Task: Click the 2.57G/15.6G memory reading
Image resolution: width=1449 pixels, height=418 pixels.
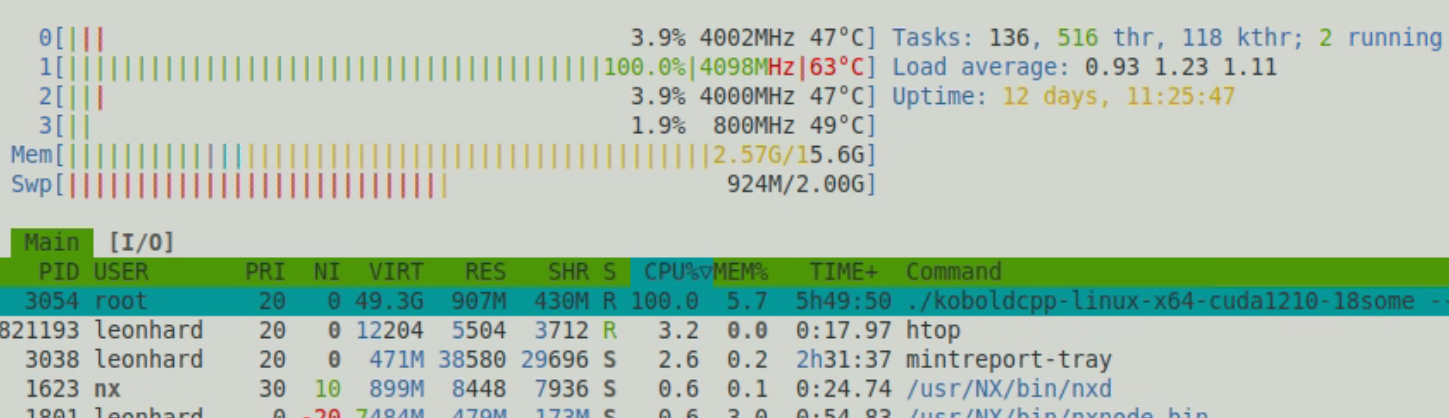Action: pyautogui.click(x=789, y=155)
